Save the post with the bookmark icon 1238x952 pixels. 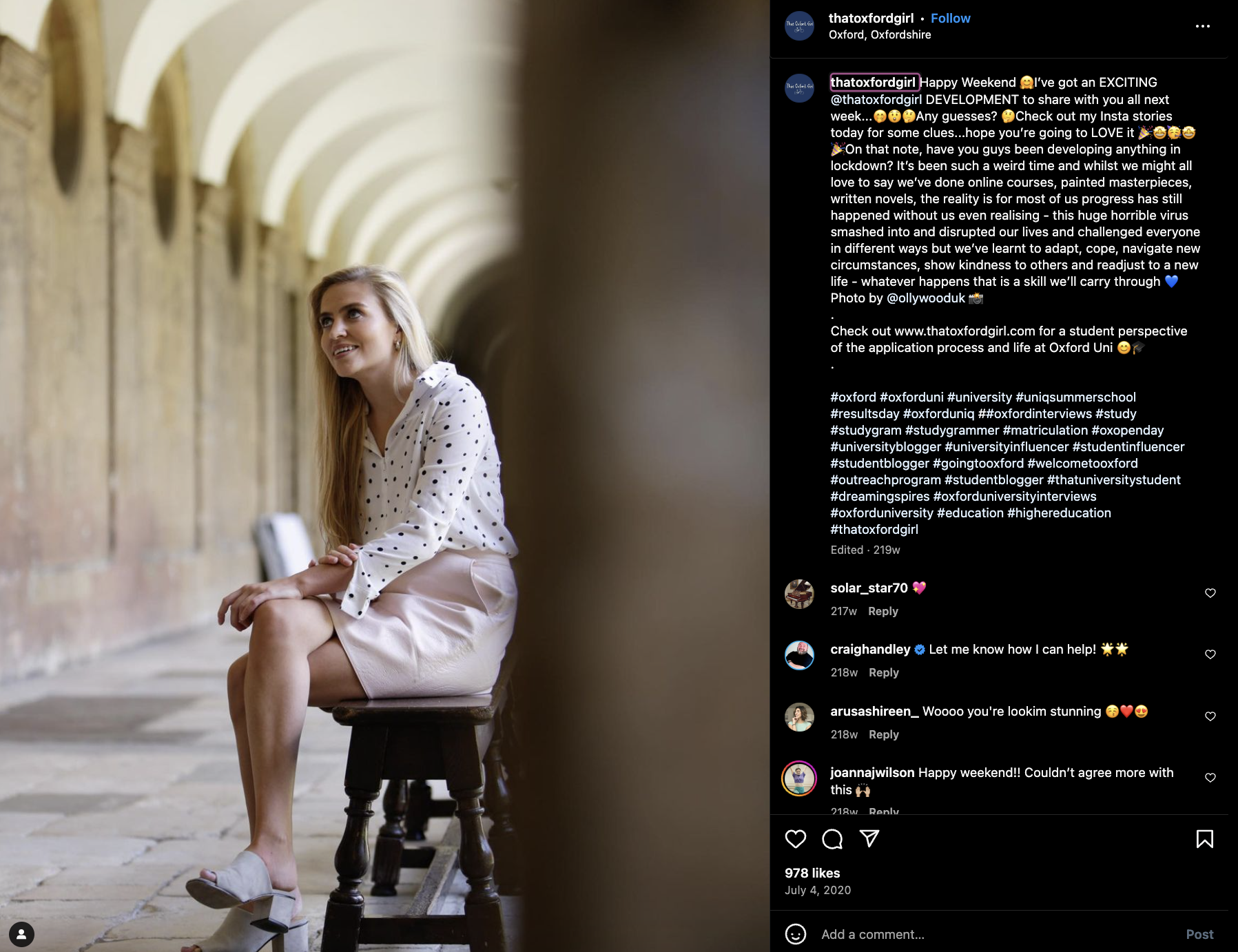pyautogui.click(x=1205, y=838)
